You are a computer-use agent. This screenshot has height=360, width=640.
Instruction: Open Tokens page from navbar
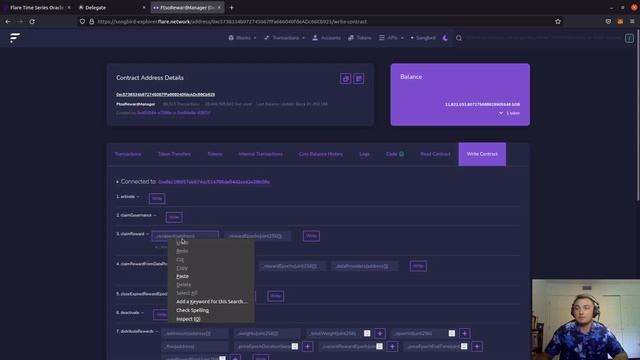(x=360, y=38)
